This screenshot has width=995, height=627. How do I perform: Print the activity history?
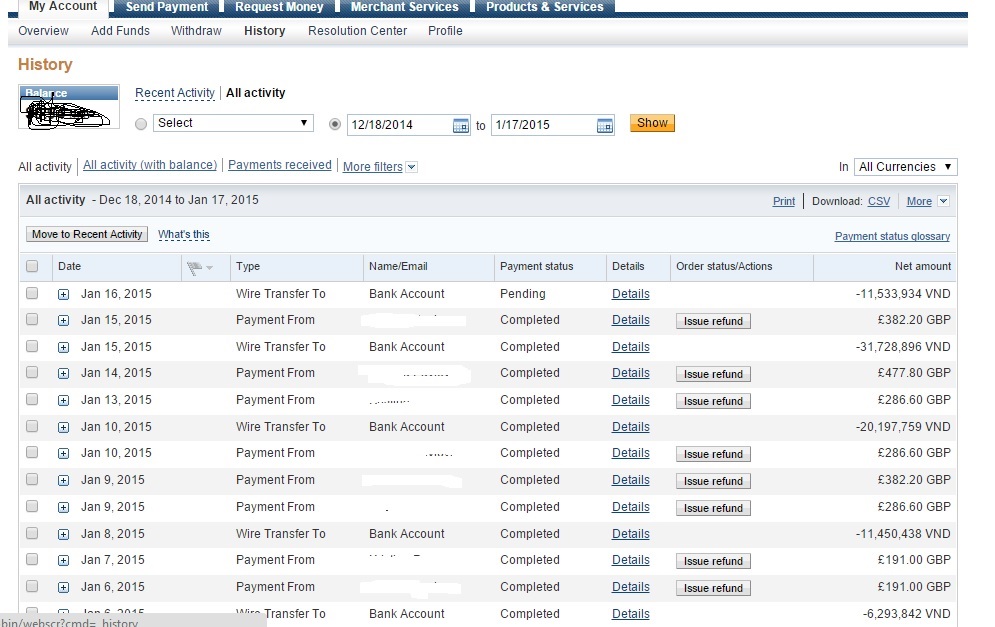pyautogui.click(x=784, y=201)
